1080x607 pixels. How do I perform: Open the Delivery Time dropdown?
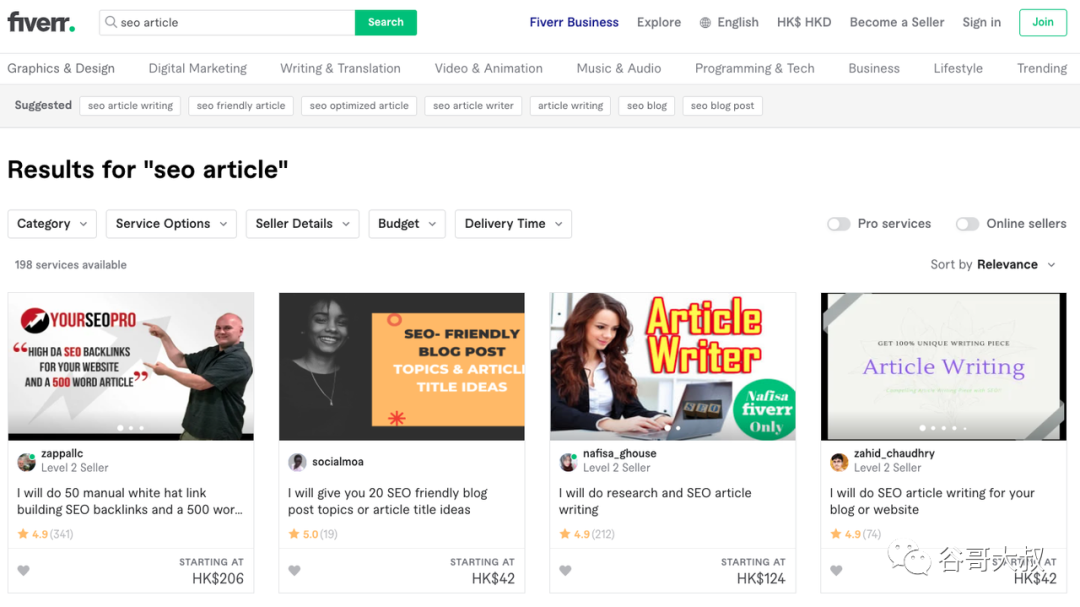coord(513,224)
